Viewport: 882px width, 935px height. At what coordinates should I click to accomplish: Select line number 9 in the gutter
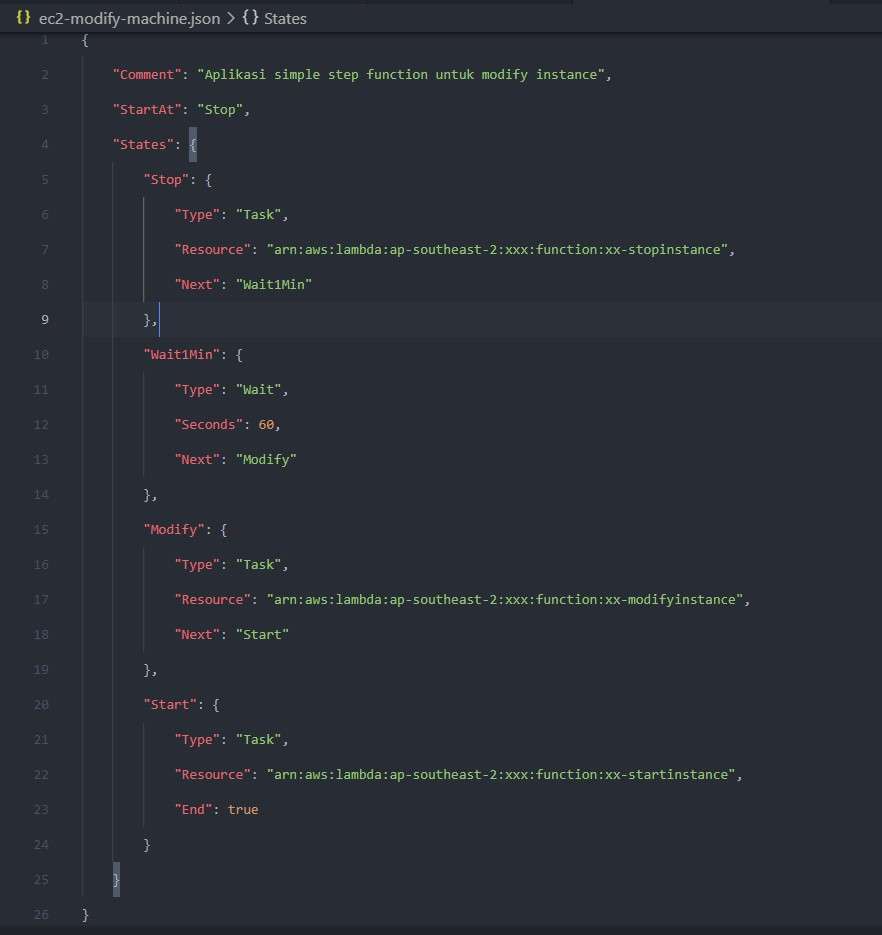point(44,319)
